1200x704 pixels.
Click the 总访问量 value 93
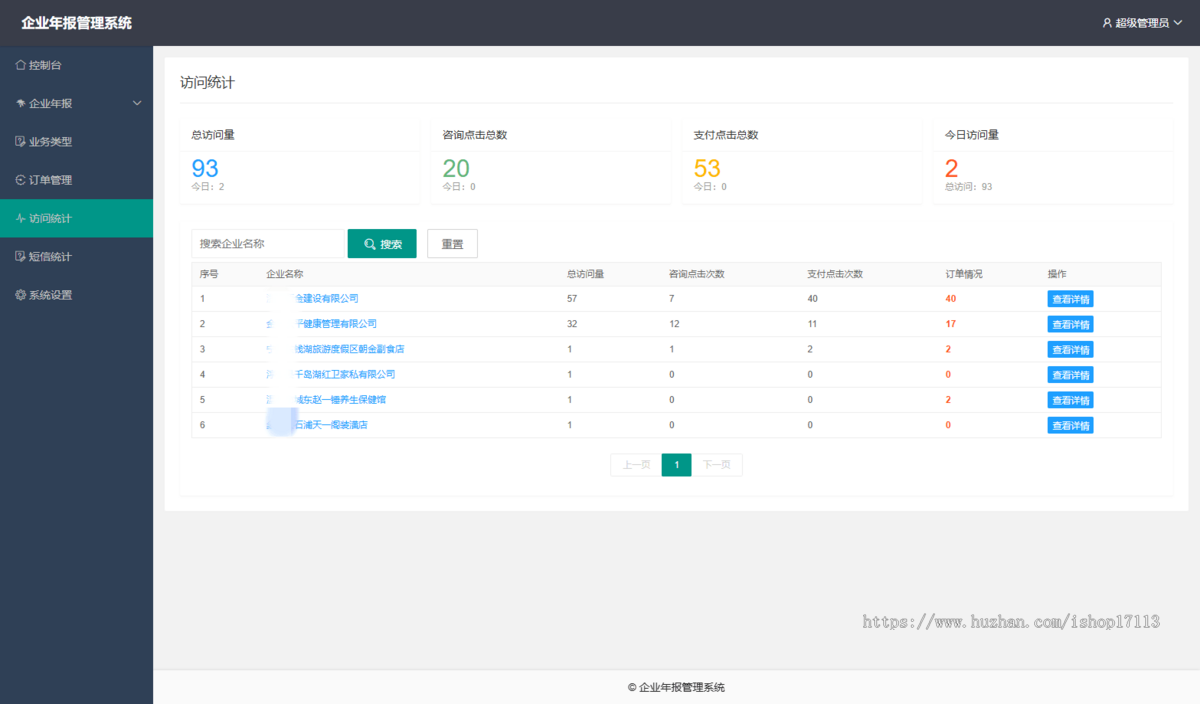click(205, 168)
